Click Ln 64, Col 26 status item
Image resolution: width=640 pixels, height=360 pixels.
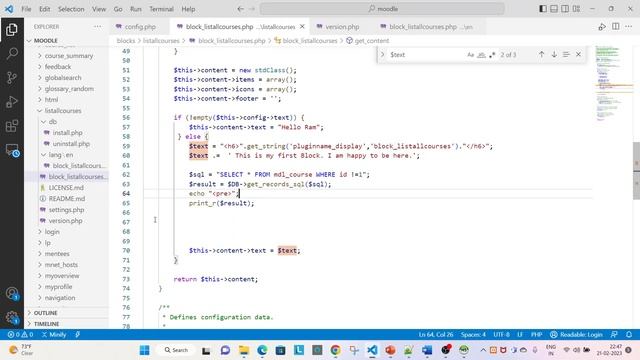tap(436, 334)
